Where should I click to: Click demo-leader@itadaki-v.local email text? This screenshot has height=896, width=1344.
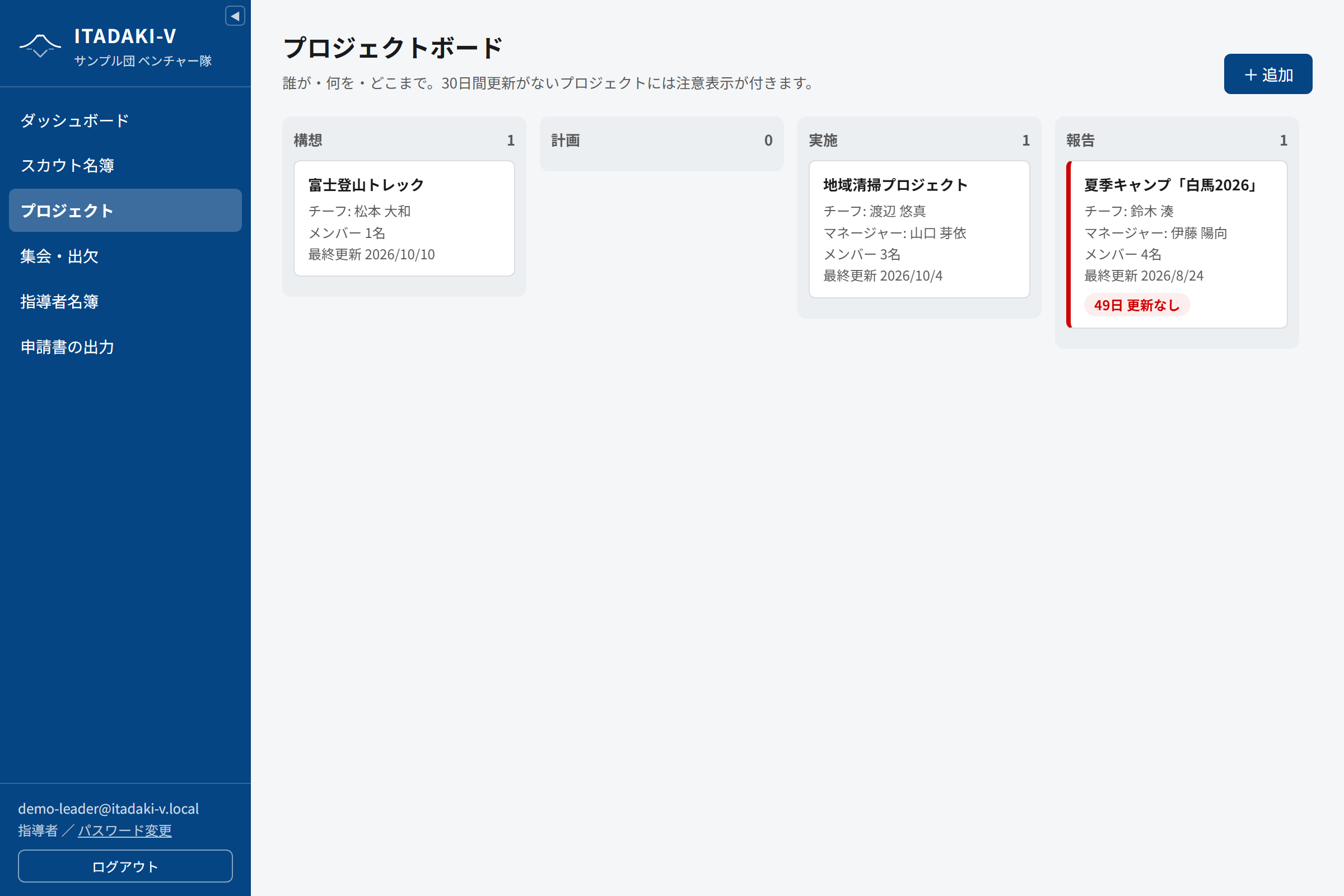109,809
